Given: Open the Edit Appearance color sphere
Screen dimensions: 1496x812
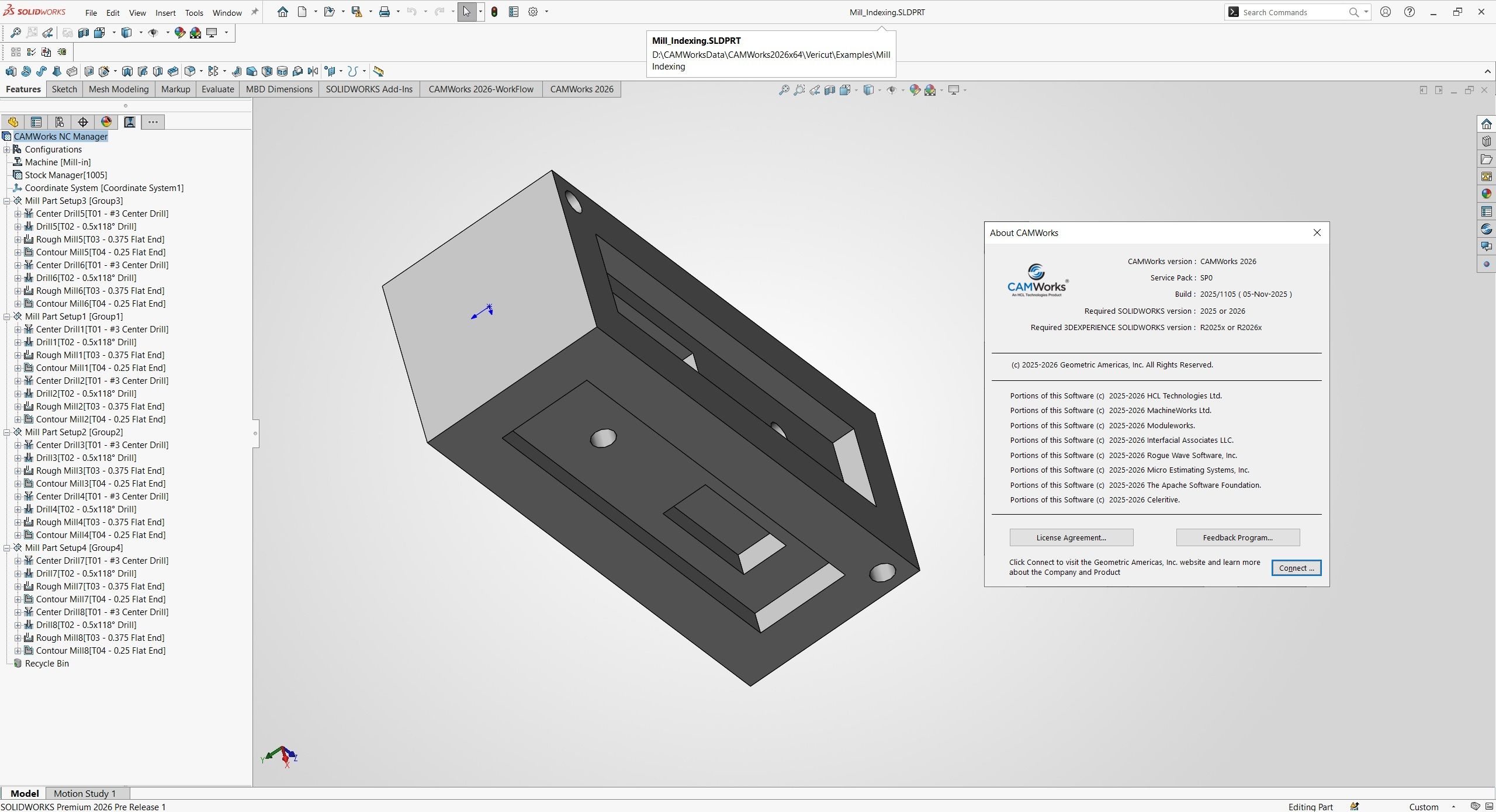Looking at the screenshot, I should [x=915, y=90].
